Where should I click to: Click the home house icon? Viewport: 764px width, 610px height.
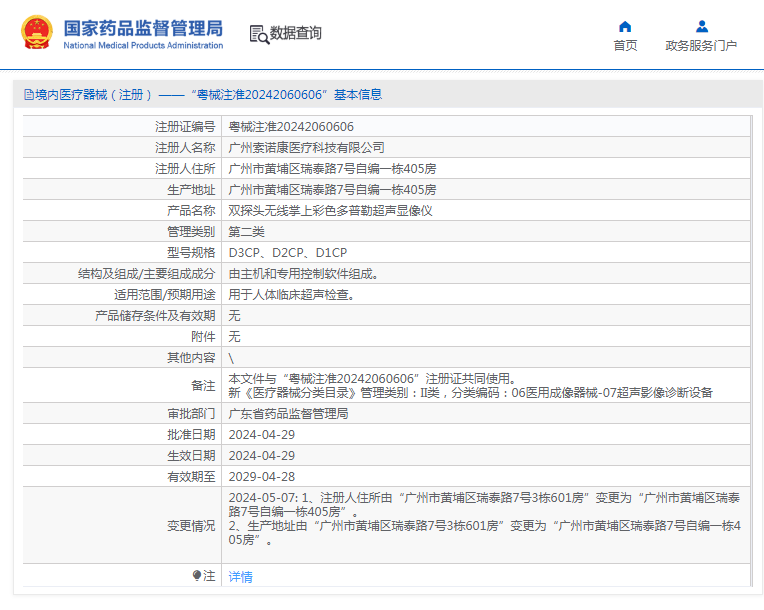pyautogui.click(x=625, y=26)
